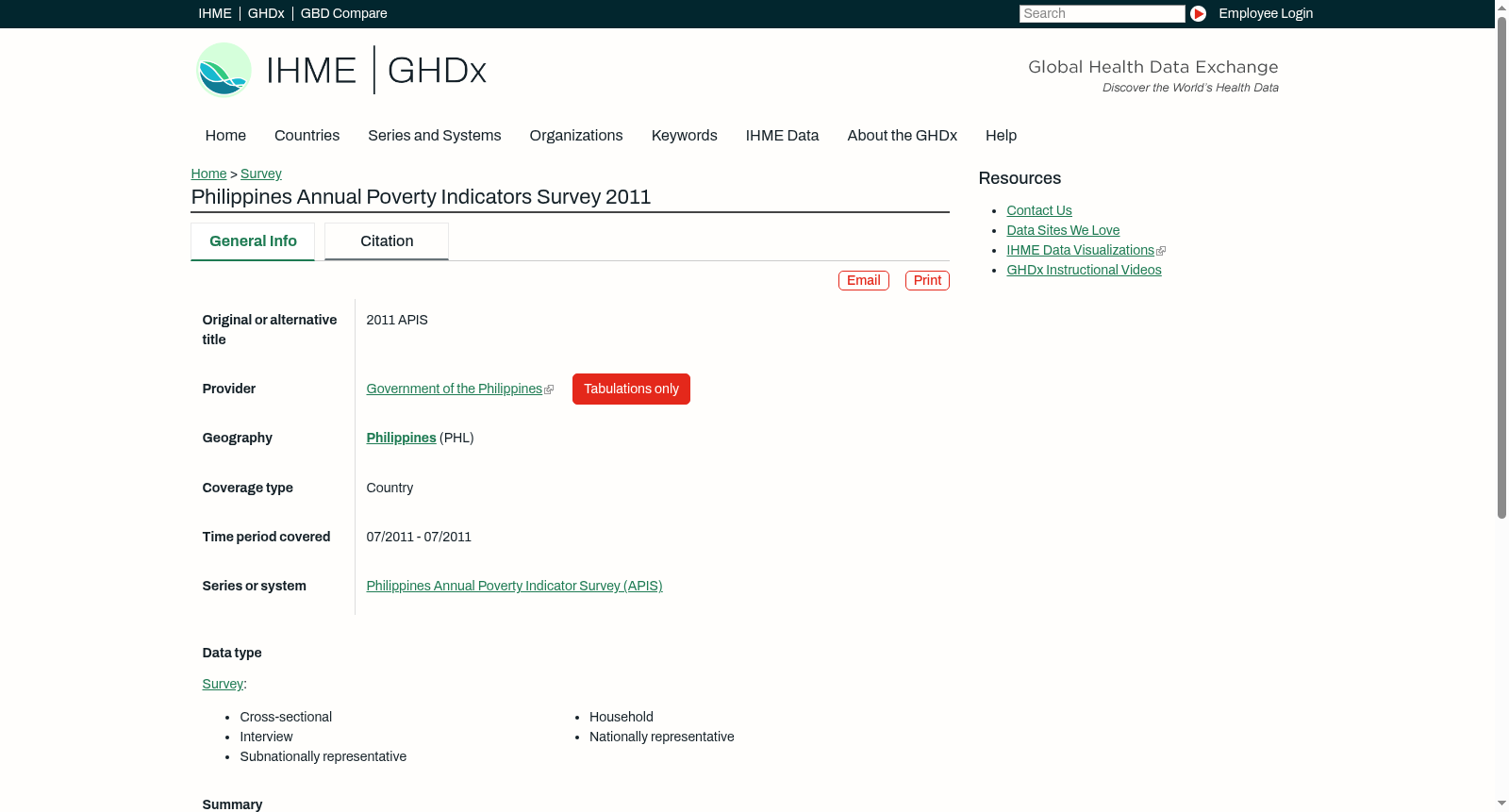Click the Tabulations only red button
Viewport: 1509px width, 812px height.
coord(631,389)
